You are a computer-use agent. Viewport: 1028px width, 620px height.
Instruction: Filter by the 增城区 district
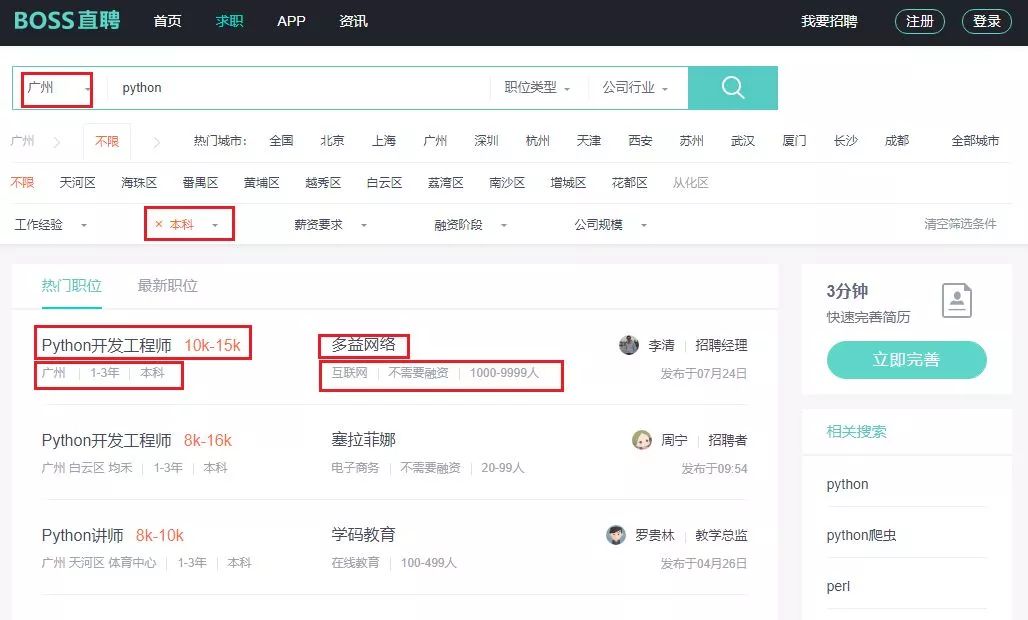click(568, 183)
